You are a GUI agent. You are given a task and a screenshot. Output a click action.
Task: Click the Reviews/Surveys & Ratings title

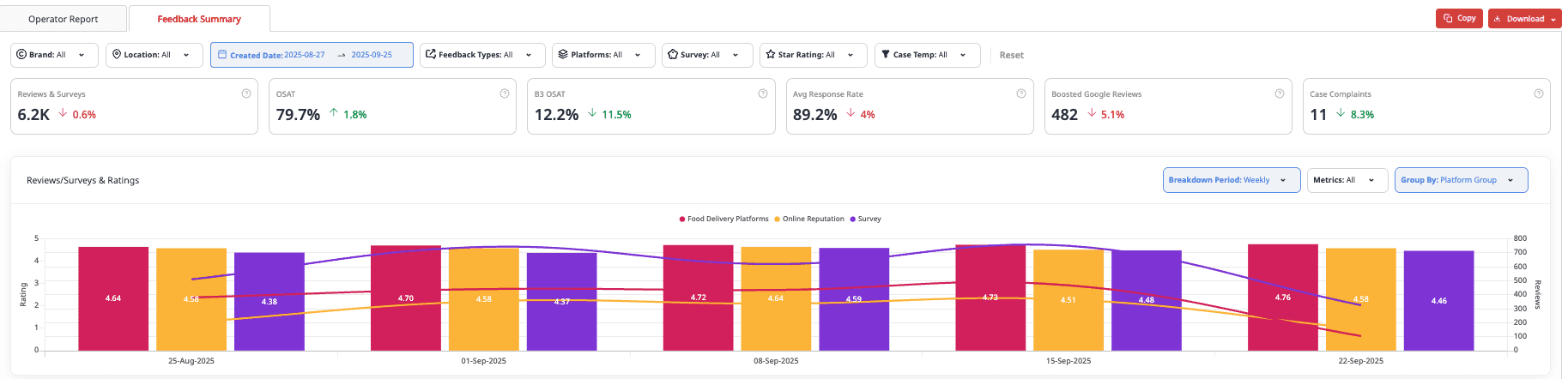tap(82, 180)
